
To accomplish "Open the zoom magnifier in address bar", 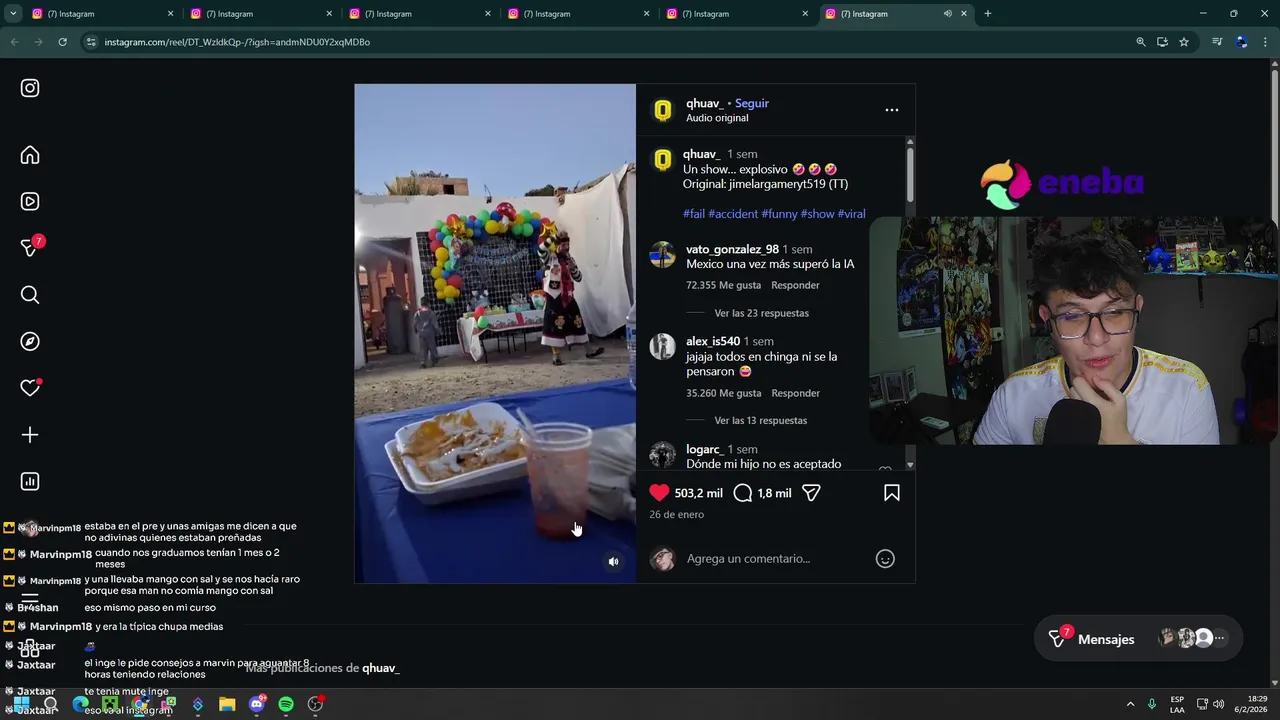I will pos(1140,42).
